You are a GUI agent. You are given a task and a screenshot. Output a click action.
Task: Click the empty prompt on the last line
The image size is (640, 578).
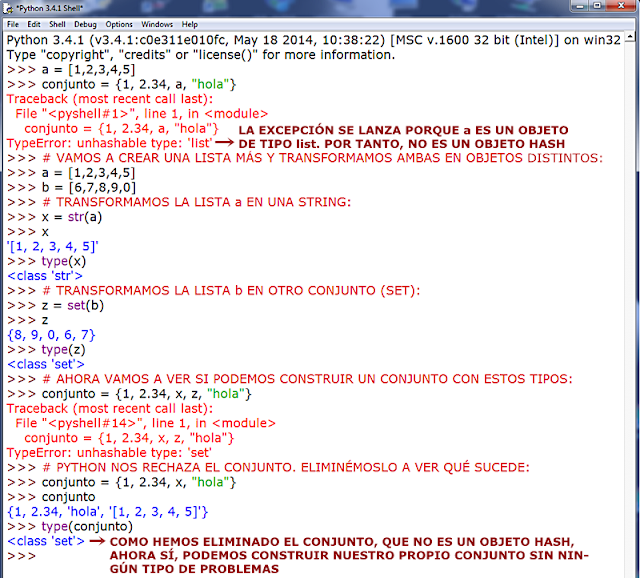pyautogui.click(x=22, y=556)
